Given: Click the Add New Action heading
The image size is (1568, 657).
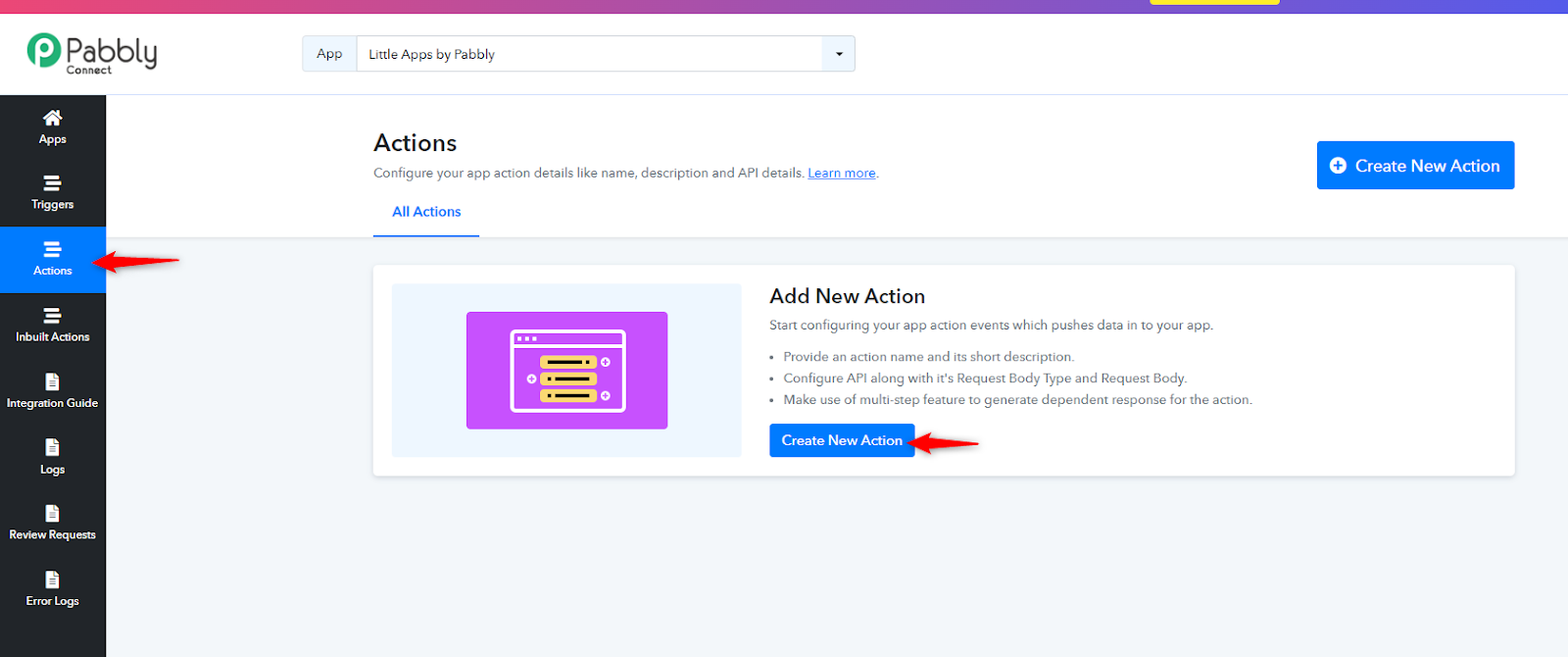Looking at the screenshot, I should click(847, 296).
